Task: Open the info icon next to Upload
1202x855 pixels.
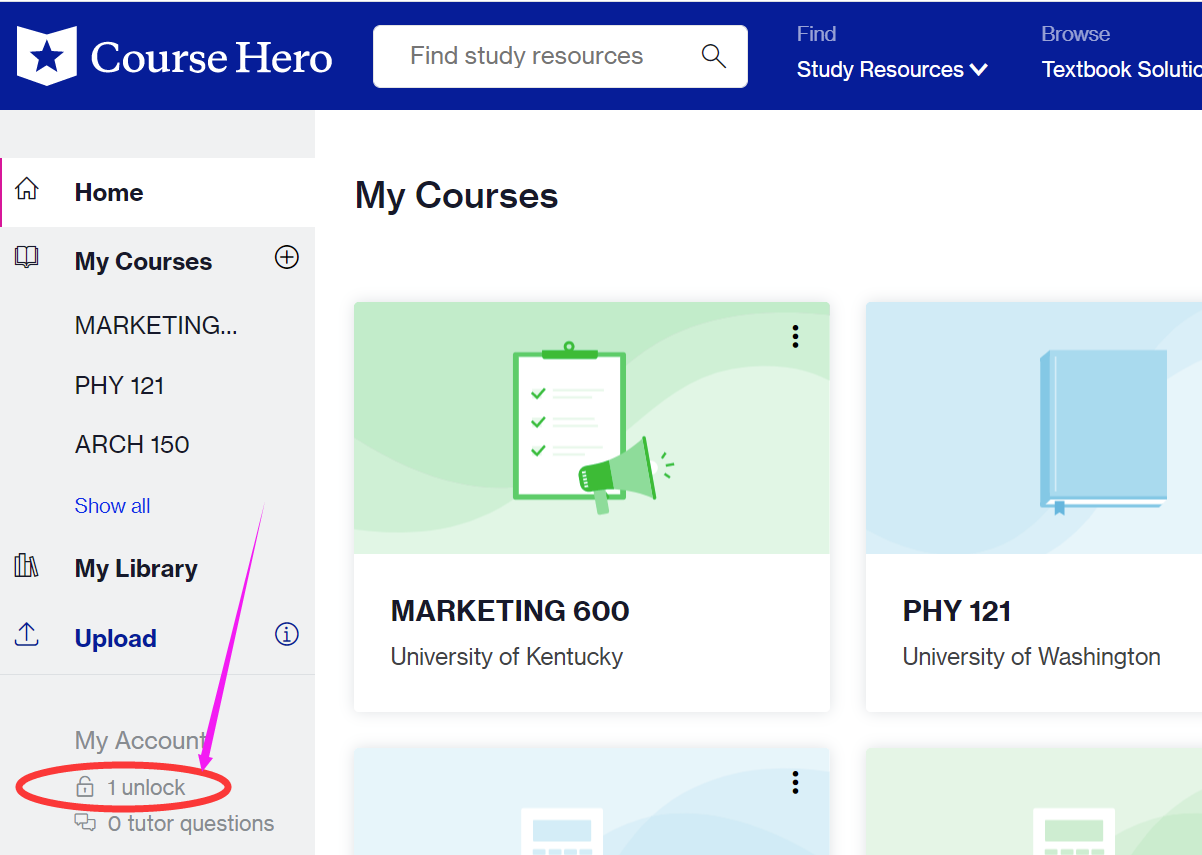Action: tap(287, 634)
